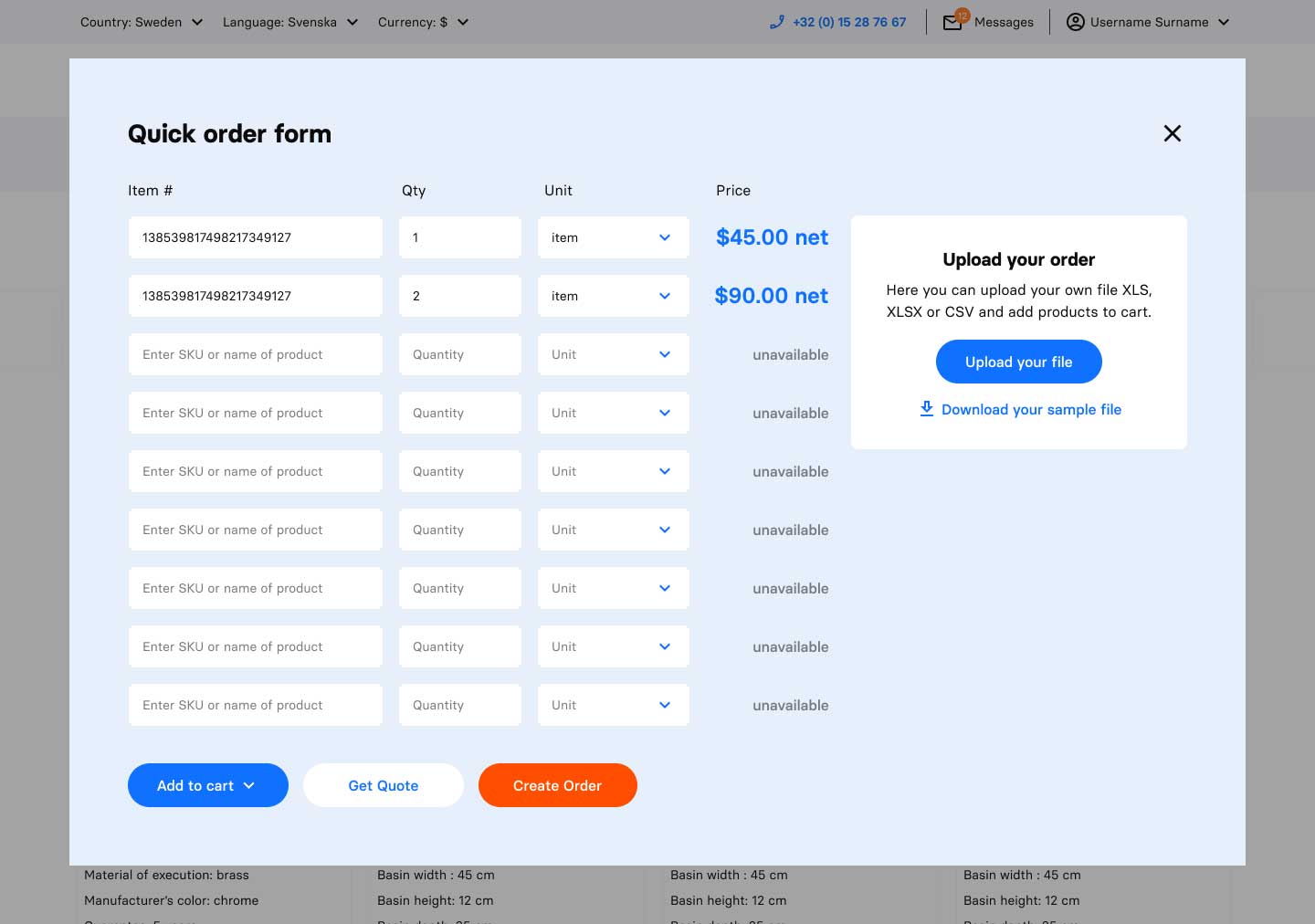Image resolution: width=1315 pixels, height=924 pixels.
Task: Click the 'Manufacturer's color: chrome' text
Action: [172, 900]
